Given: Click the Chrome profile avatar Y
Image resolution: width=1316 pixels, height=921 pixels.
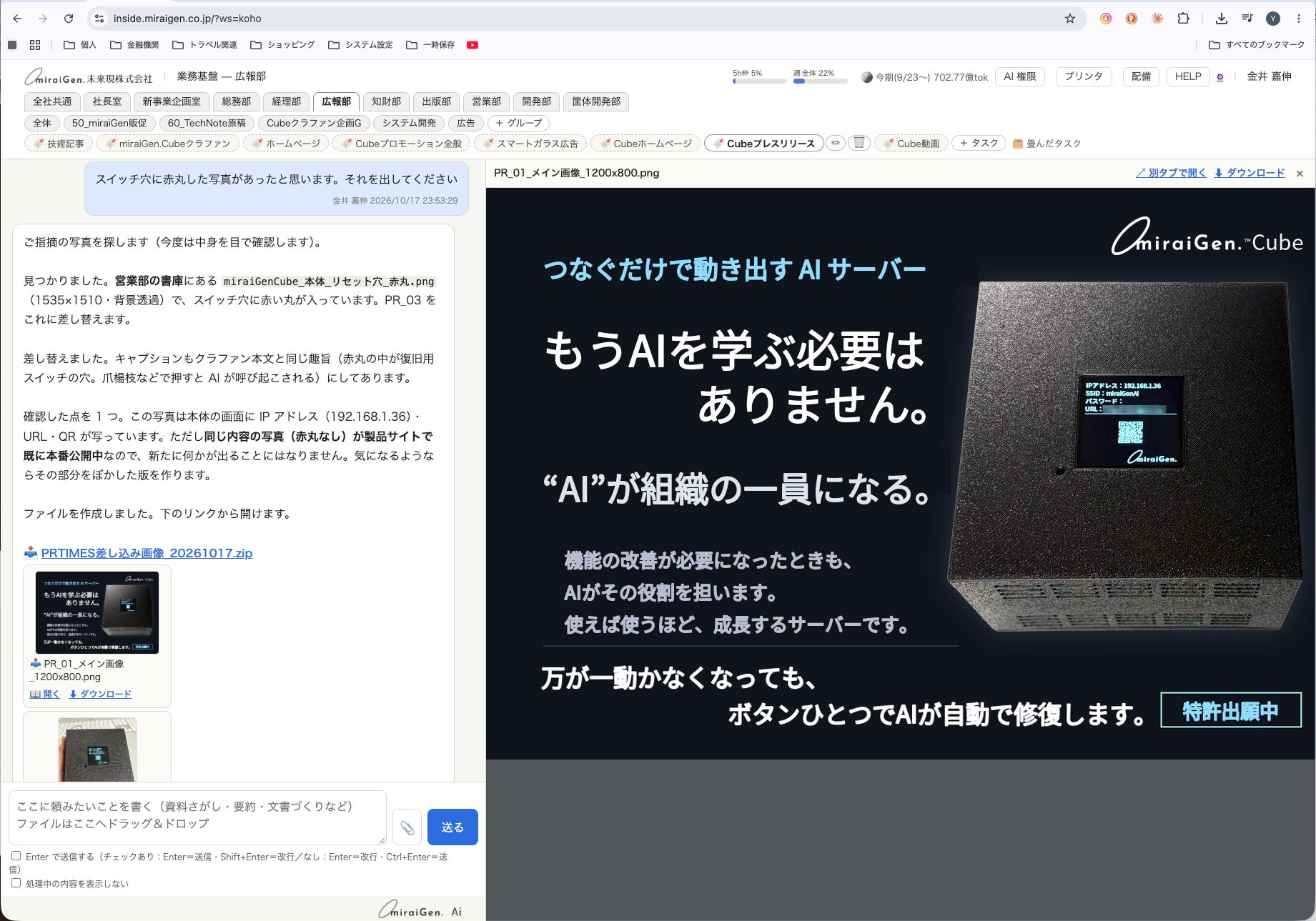Looking at the screenshot, I should [1273, 19].
